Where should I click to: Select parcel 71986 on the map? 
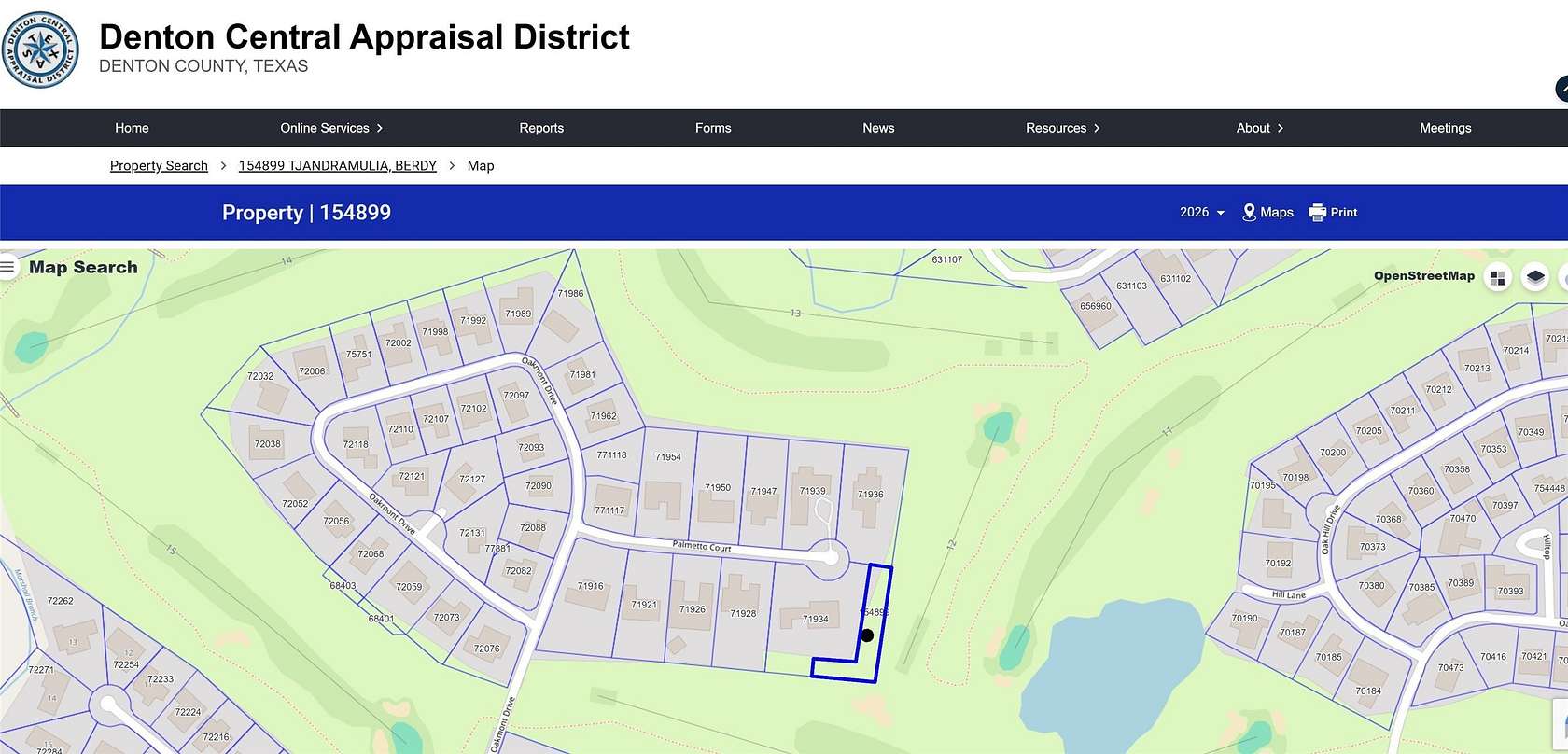tap(570, 293)
